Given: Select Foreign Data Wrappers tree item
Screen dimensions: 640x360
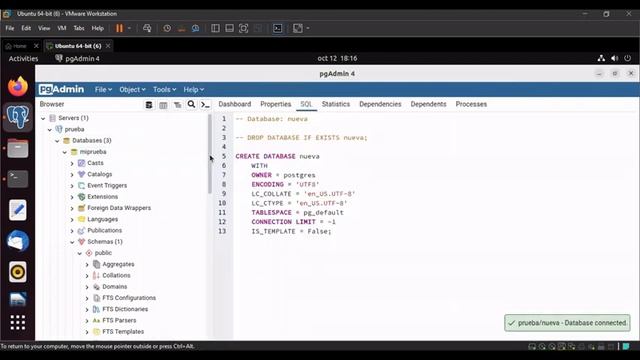Looking at the screenshot, I should pos(119,208).
